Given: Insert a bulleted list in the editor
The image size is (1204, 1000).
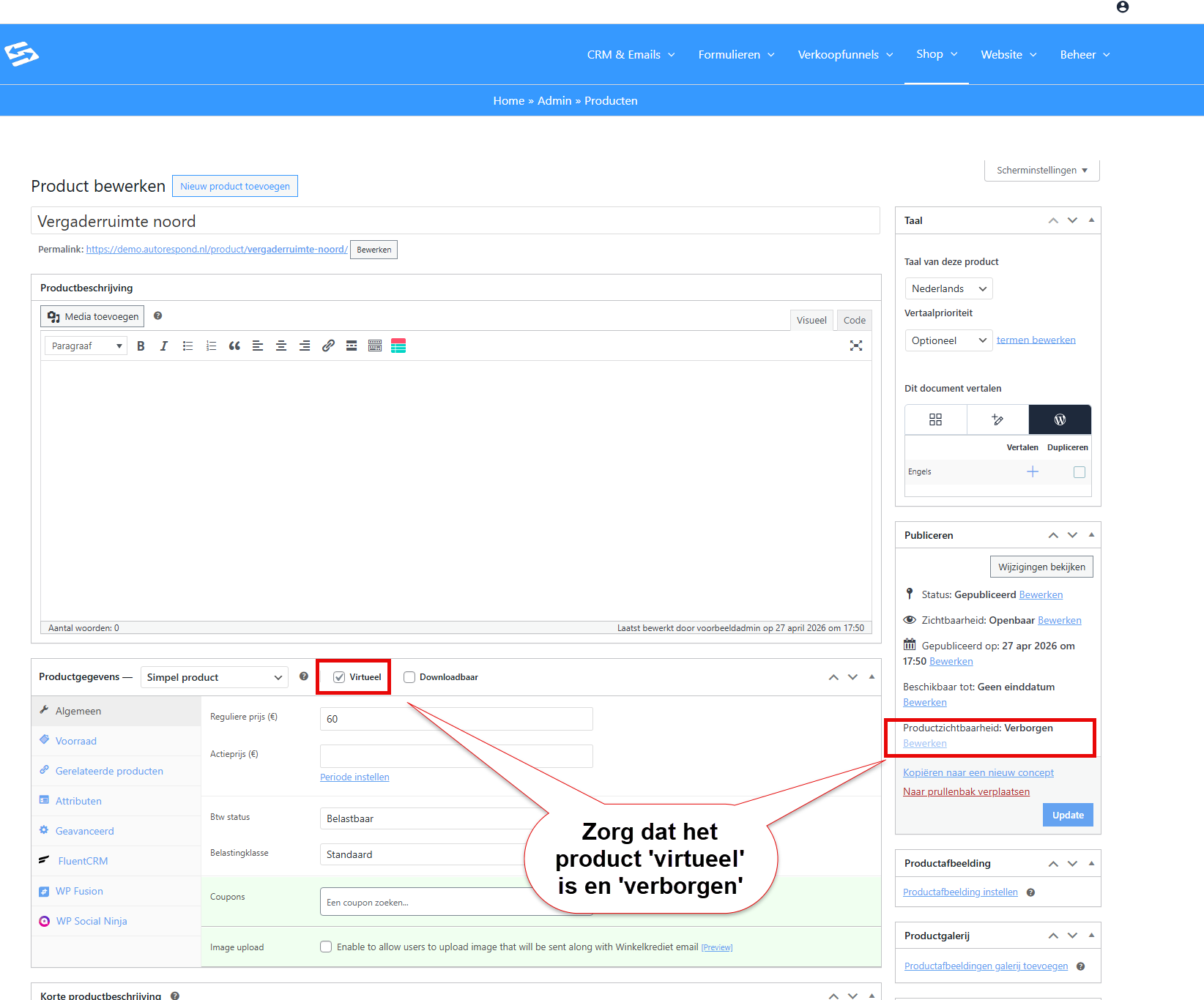Looking at the screenshot, I should click(187, 346).
